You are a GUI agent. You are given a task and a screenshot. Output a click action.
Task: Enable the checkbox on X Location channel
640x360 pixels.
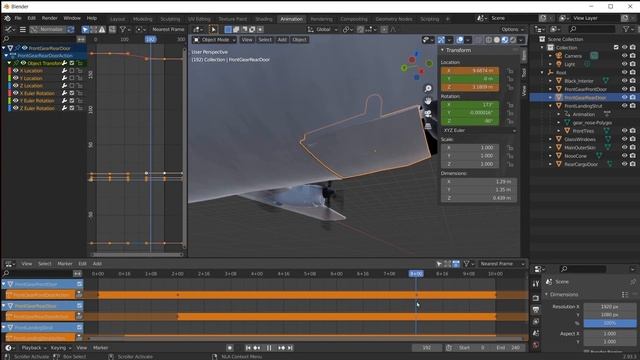click(72, 71)
